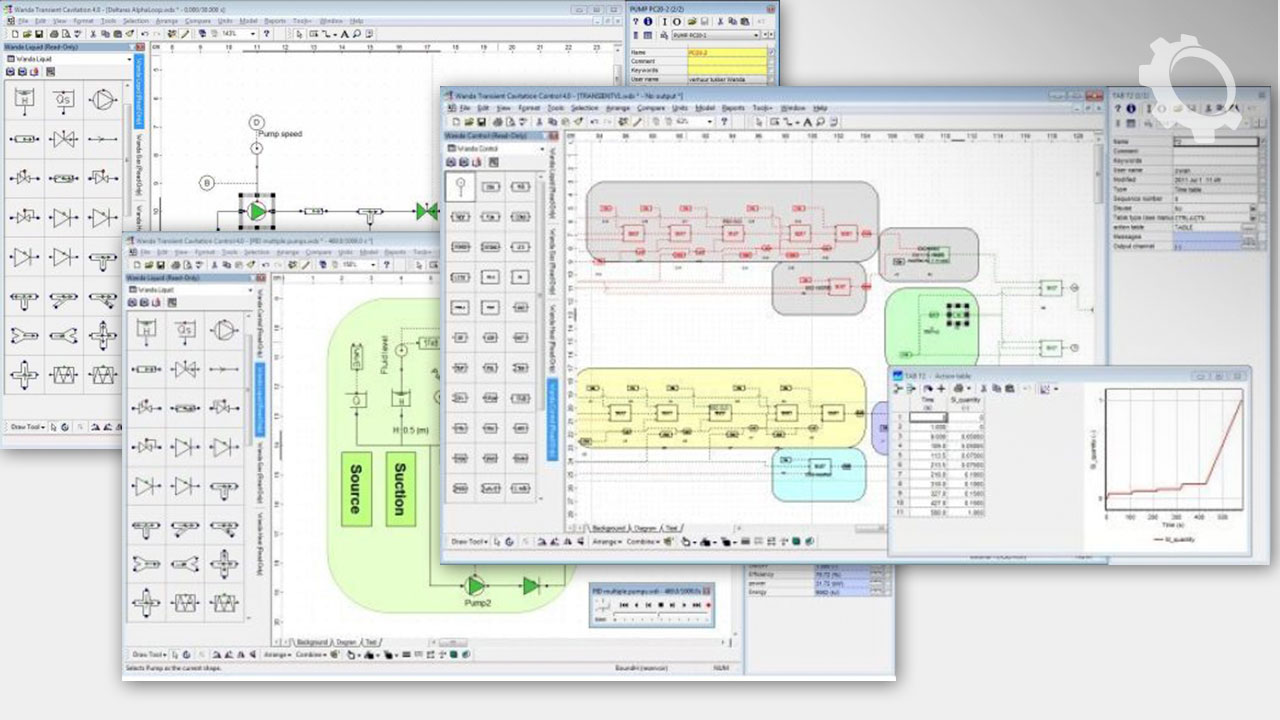Screen dimensions: 1280x720
Task: Open the Reports menu in the TRANSIENT window
Action: (733, 107)
